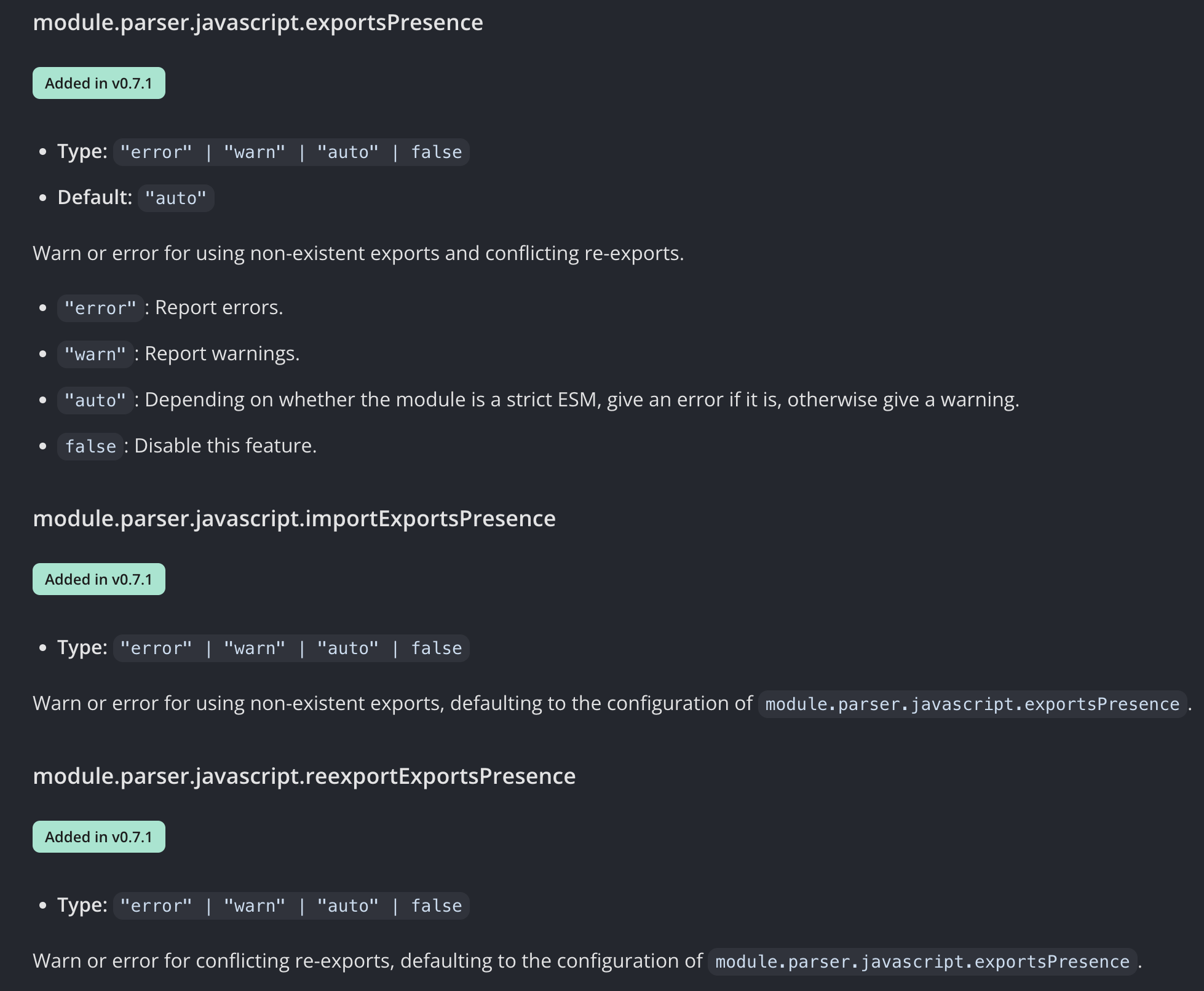Click the module.parser.javascript.reexportExportsPresence heading
Viewport: 1204px width, 991px height.
coord(304,776)
